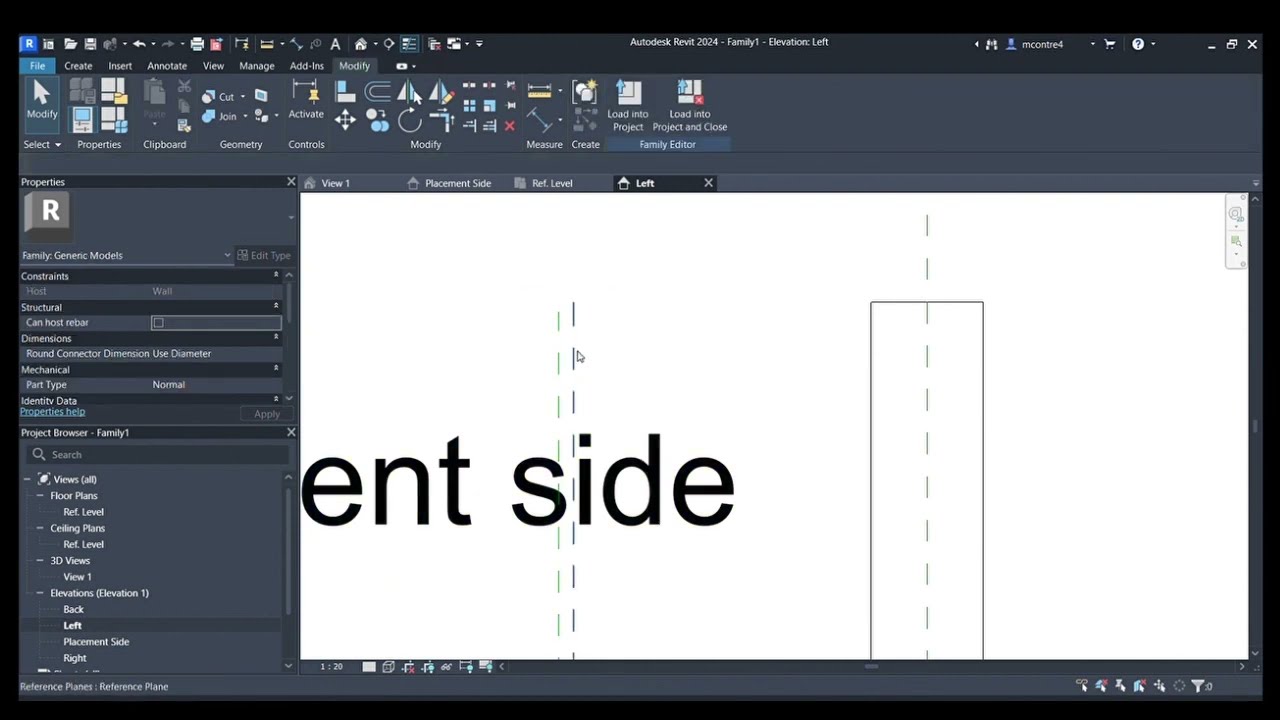The height and width of the screenshot is (720, 1280).
Task: Click the Apply button in Properties
Action: pyautogui.click(x=267, y=414)
